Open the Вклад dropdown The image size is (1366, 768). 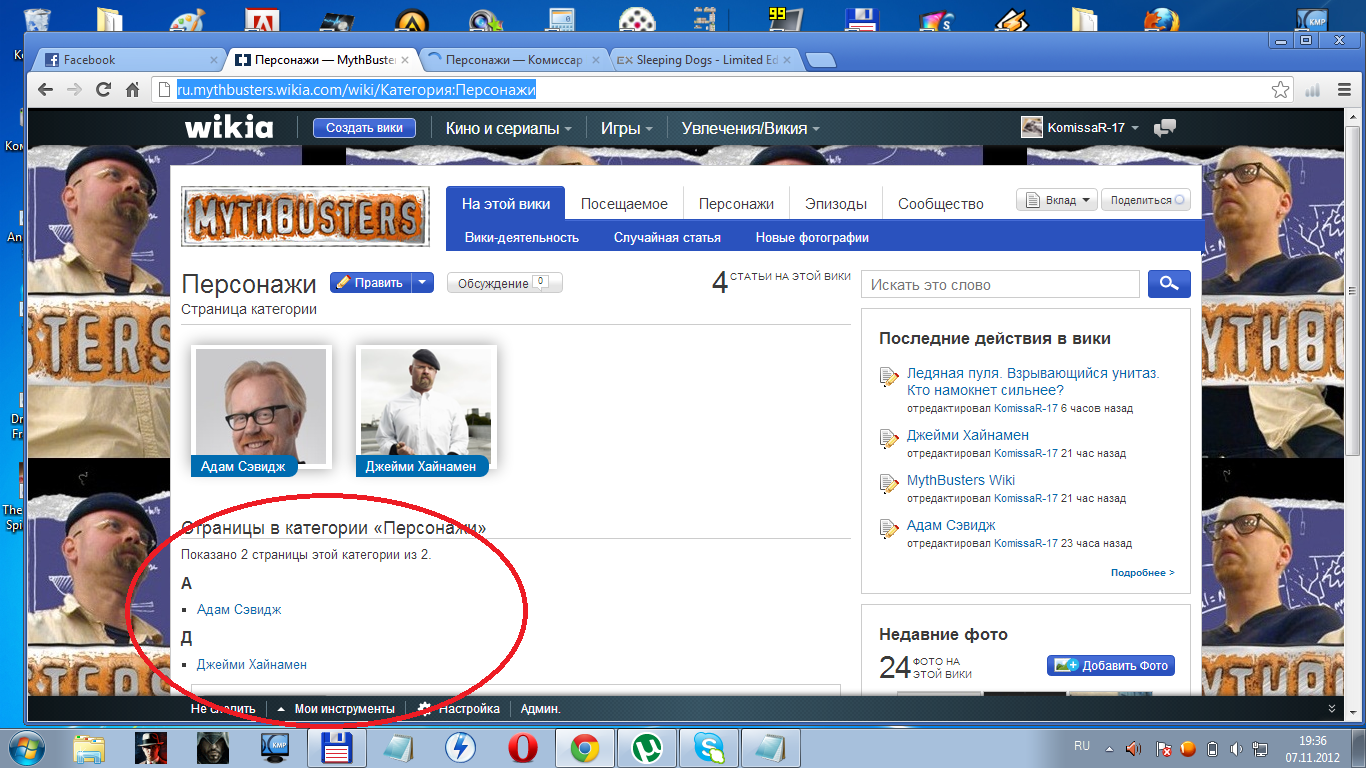[x=1057, y=200]
